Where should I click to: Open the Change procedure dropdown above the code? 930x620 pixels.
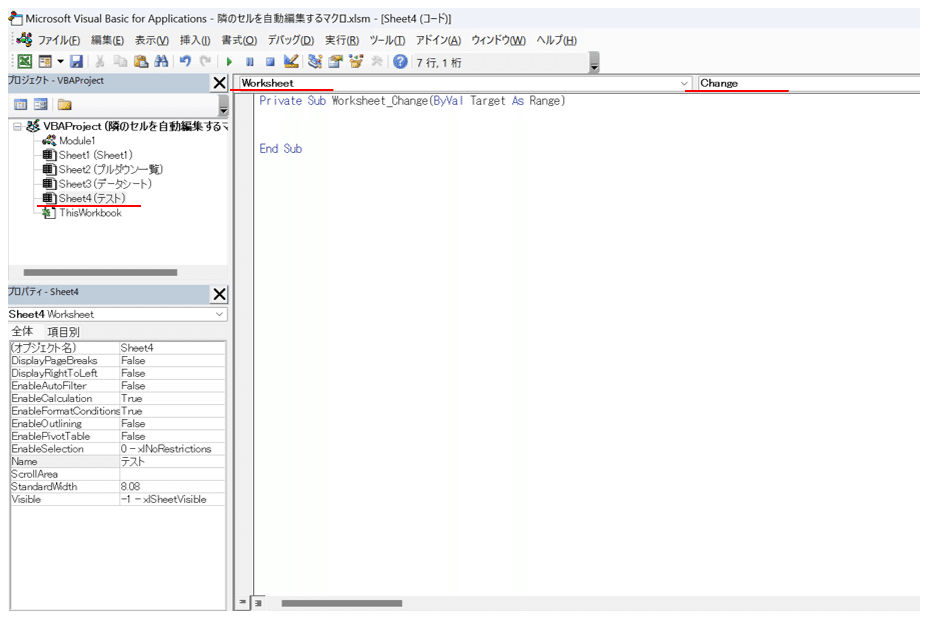(809, 84)
